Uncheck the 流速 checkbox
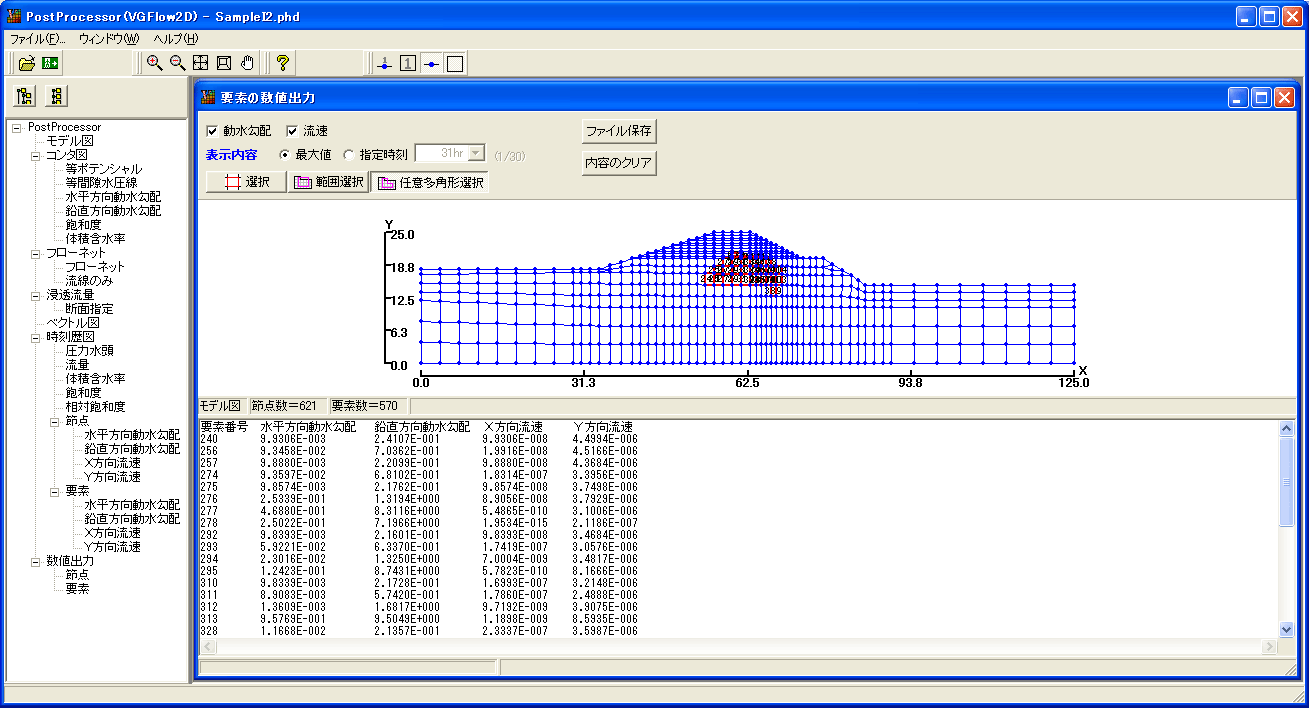The height and width of the screenshot is (708, 1309). pos(292,131)
